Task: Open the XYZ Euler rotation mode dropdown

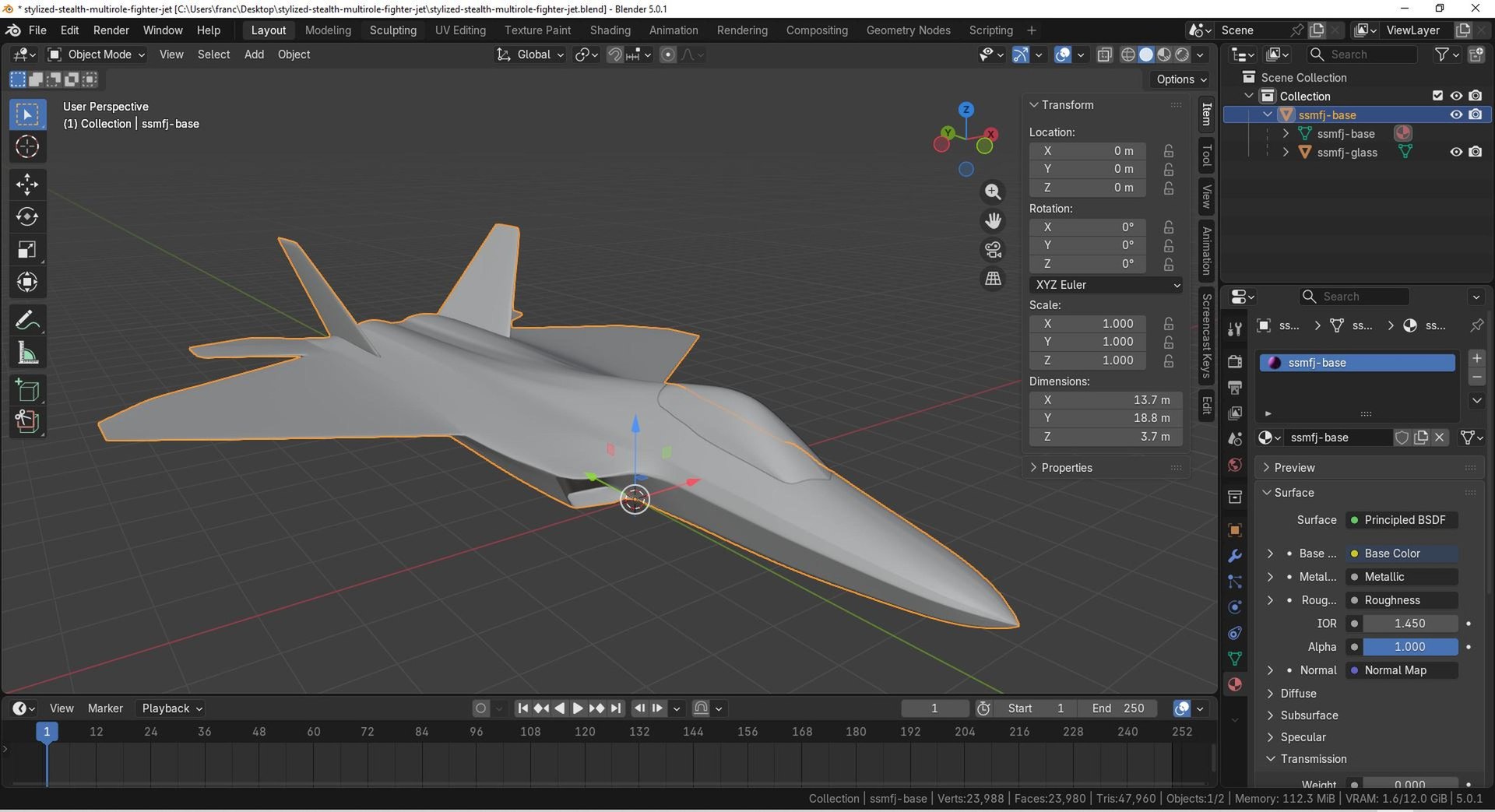Action: coord(1106,285)
